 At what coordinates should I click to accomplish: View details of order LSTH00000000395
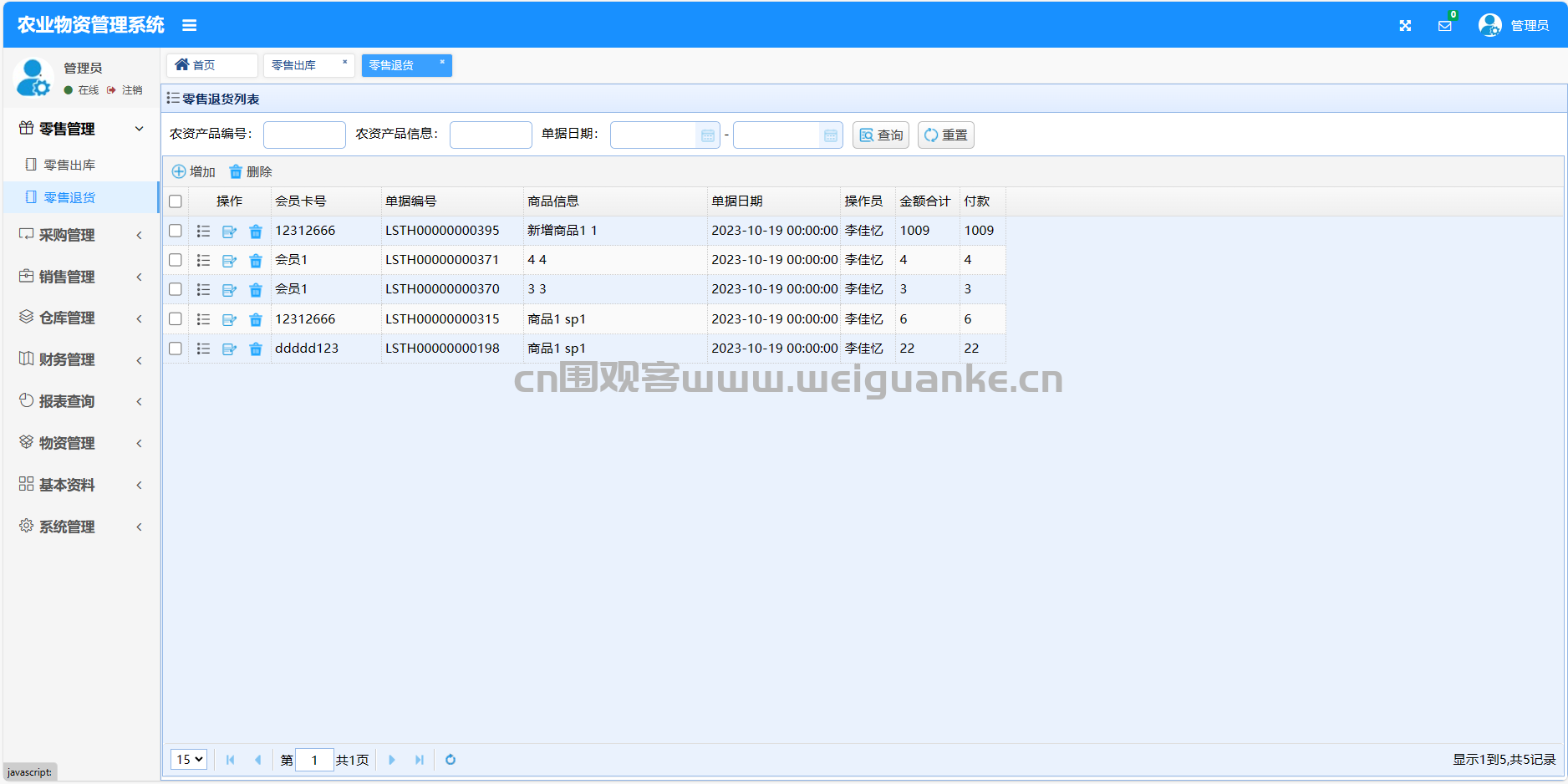pos(203,232)
